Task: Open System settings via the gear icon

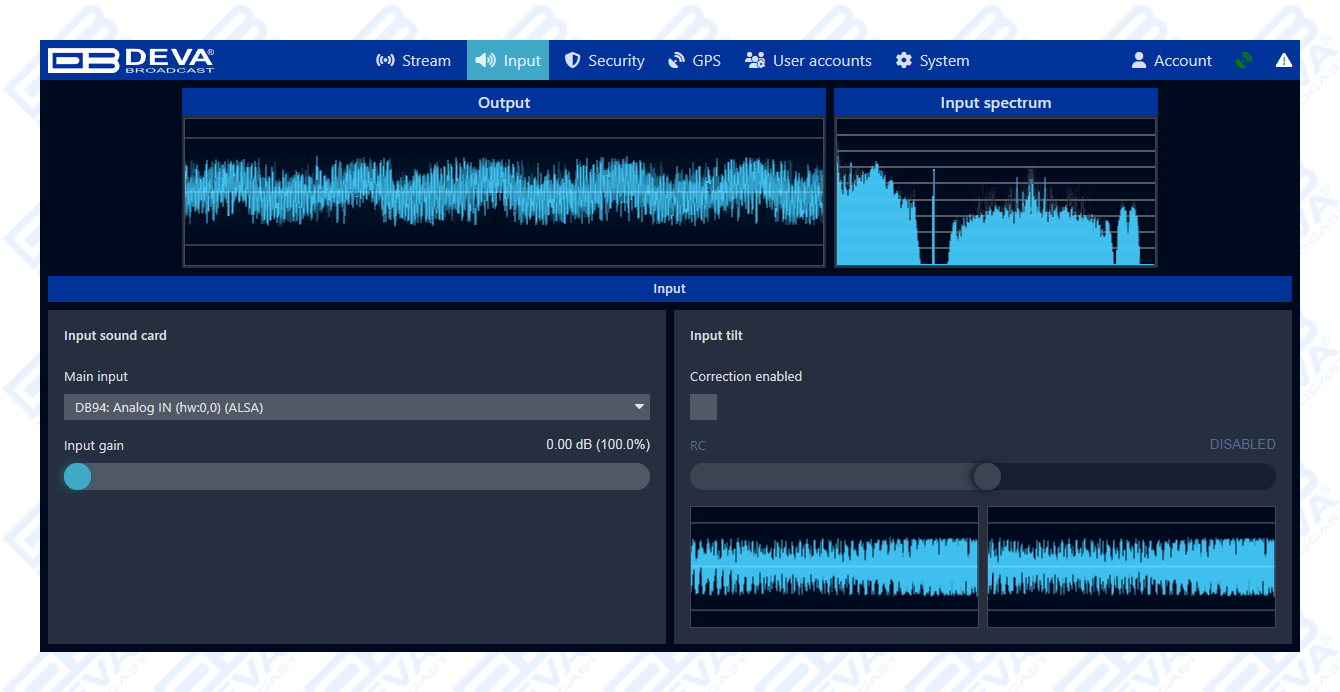Action: [x=903, y=60]
